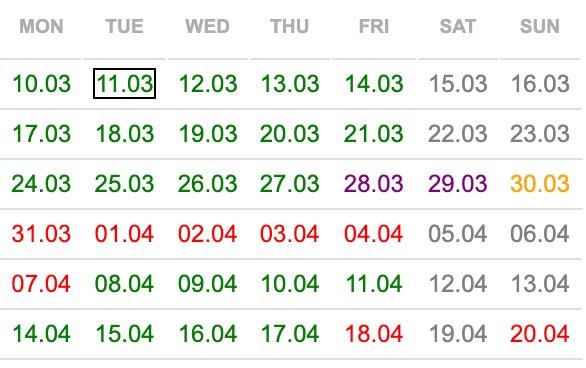Image resolution: width=586 pixels, height=368 pixels.
Task: Click red date 02.04
Action: (208, 234)
